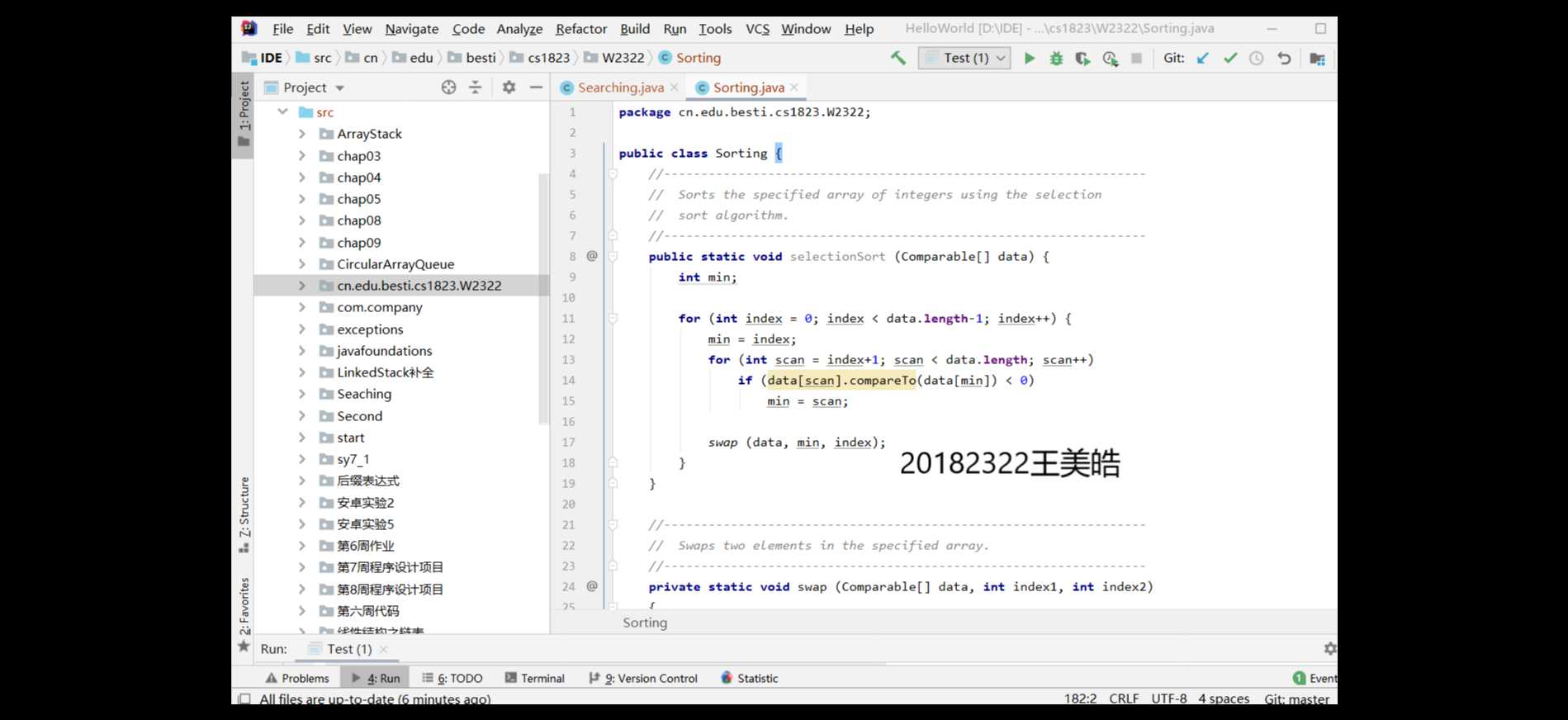Image resolution: width=1568 pixels, height=720 pixels.
Task: Fold the for loop at line 11
Action: (613, 319)
